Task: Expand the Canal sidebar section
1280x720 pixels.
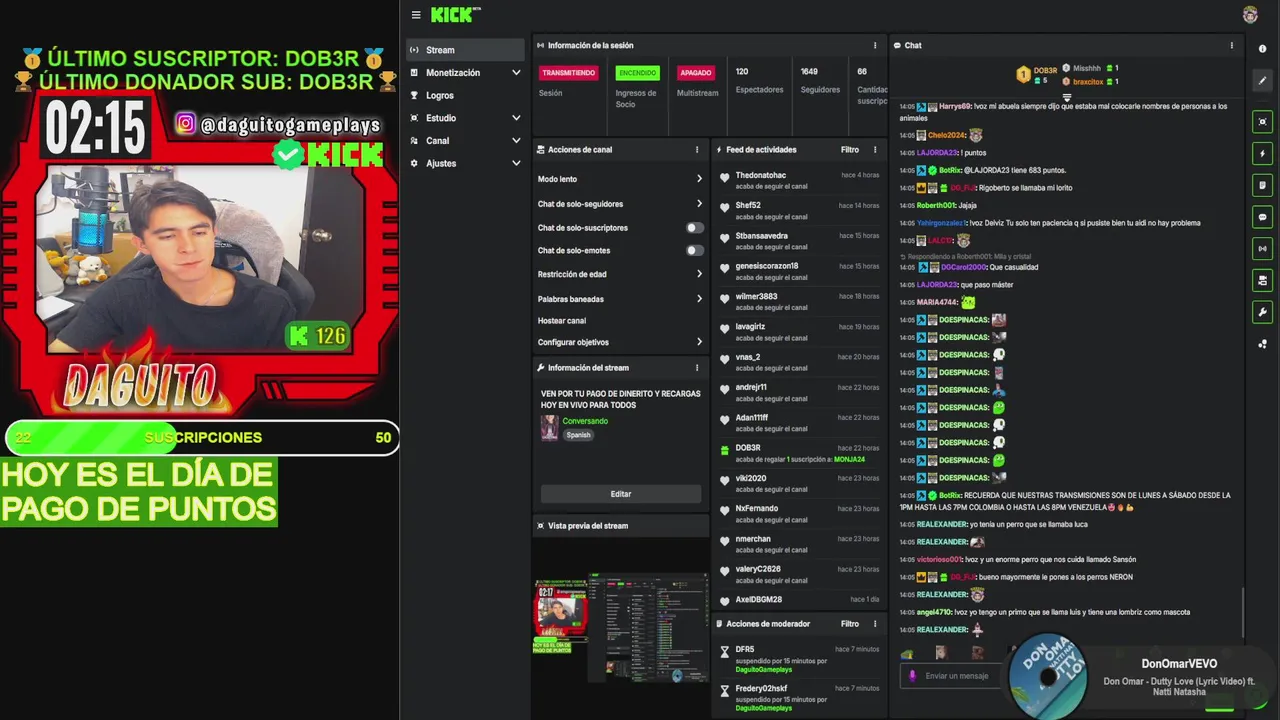Action: 516,141
